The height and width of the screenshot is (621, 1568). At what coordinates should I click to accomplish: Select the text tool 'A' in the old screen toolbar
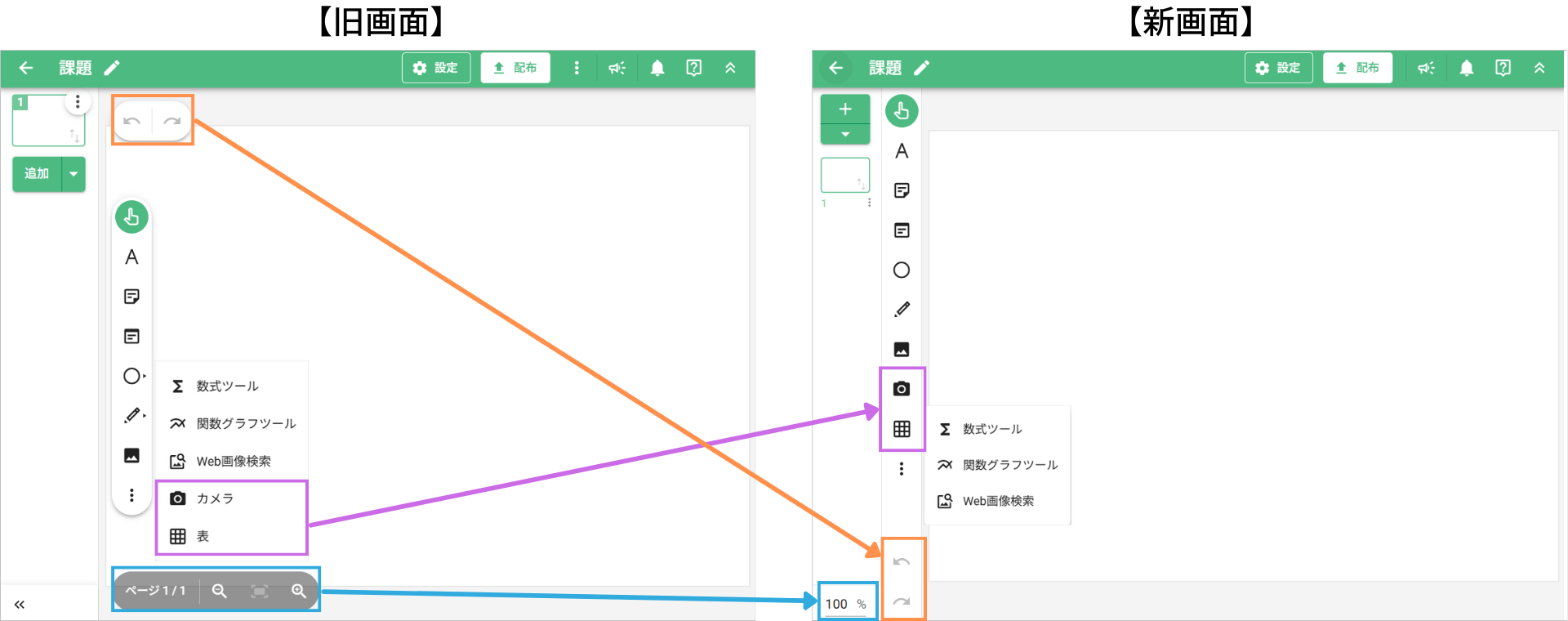(x=131, y=257)
